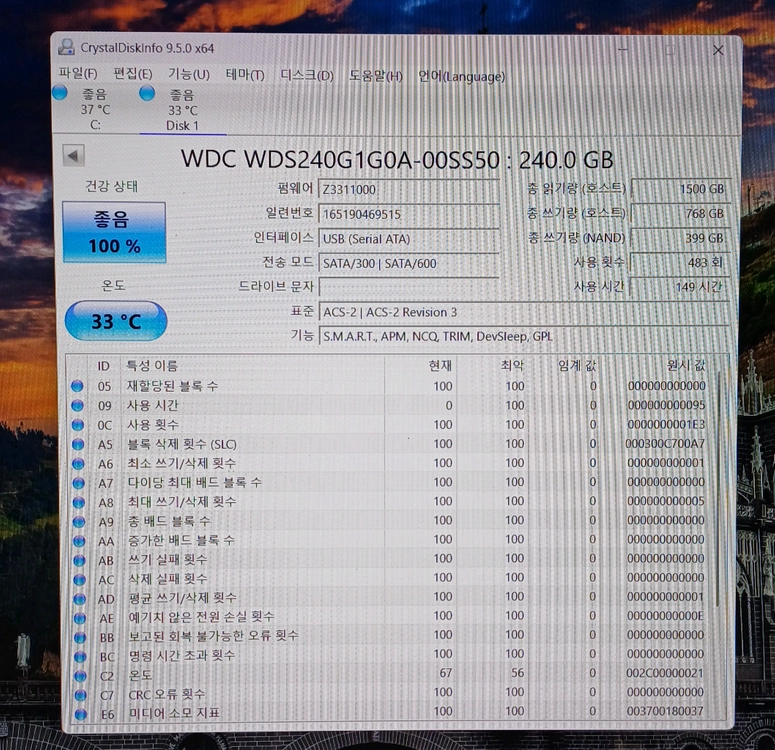
Task: Click the 33 °C temperature button
Action: 116,321
